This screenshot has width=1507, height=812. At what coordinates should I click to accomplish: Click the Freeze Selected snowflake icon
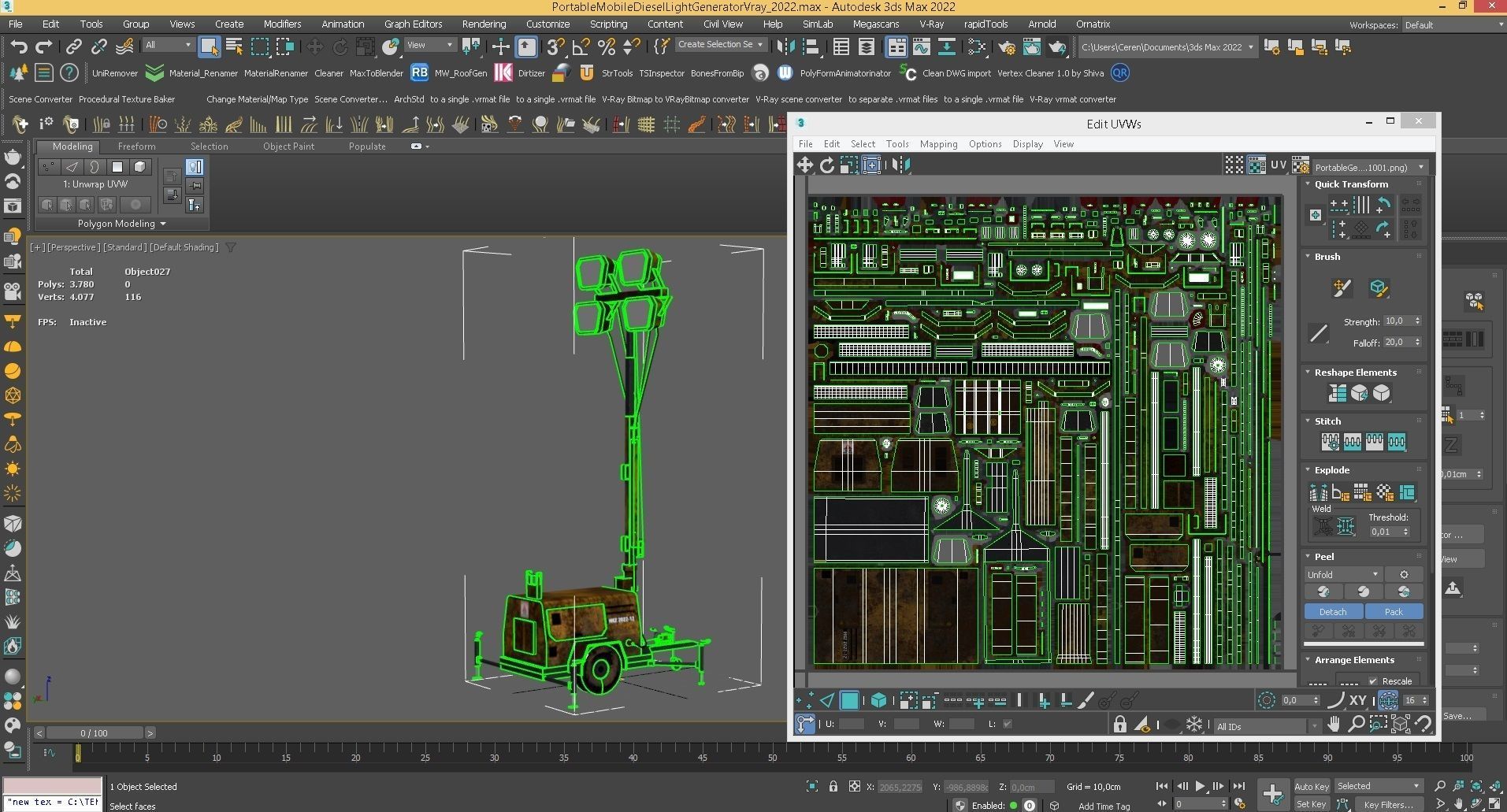tap(1194, 725)
